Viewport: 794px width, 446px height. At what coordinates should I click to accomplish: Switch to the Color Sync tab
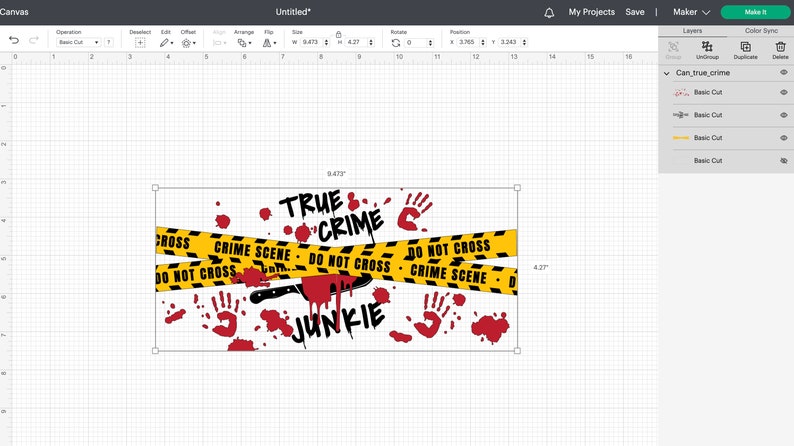pyautogui.click(x=761, y=31)
